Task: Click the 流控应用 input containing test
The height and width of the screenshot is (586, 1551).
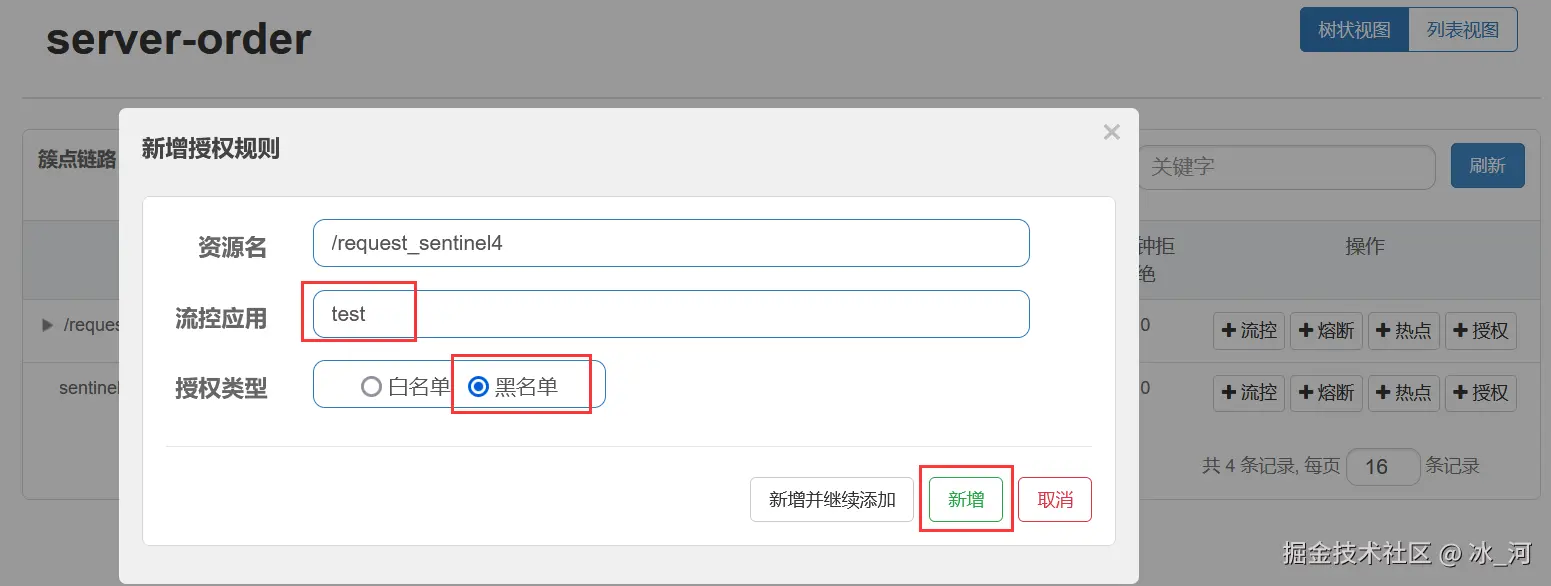Action: [670, 314]
